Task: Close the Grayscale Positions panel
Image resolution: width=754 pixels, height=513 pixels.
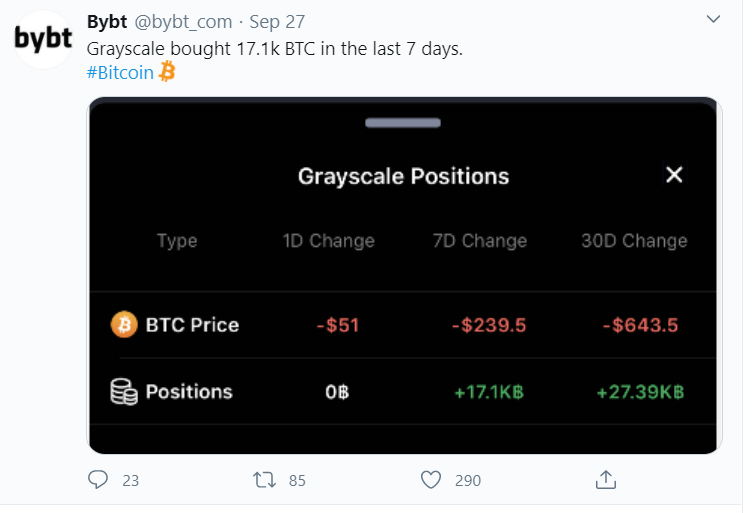Action: 674,175
